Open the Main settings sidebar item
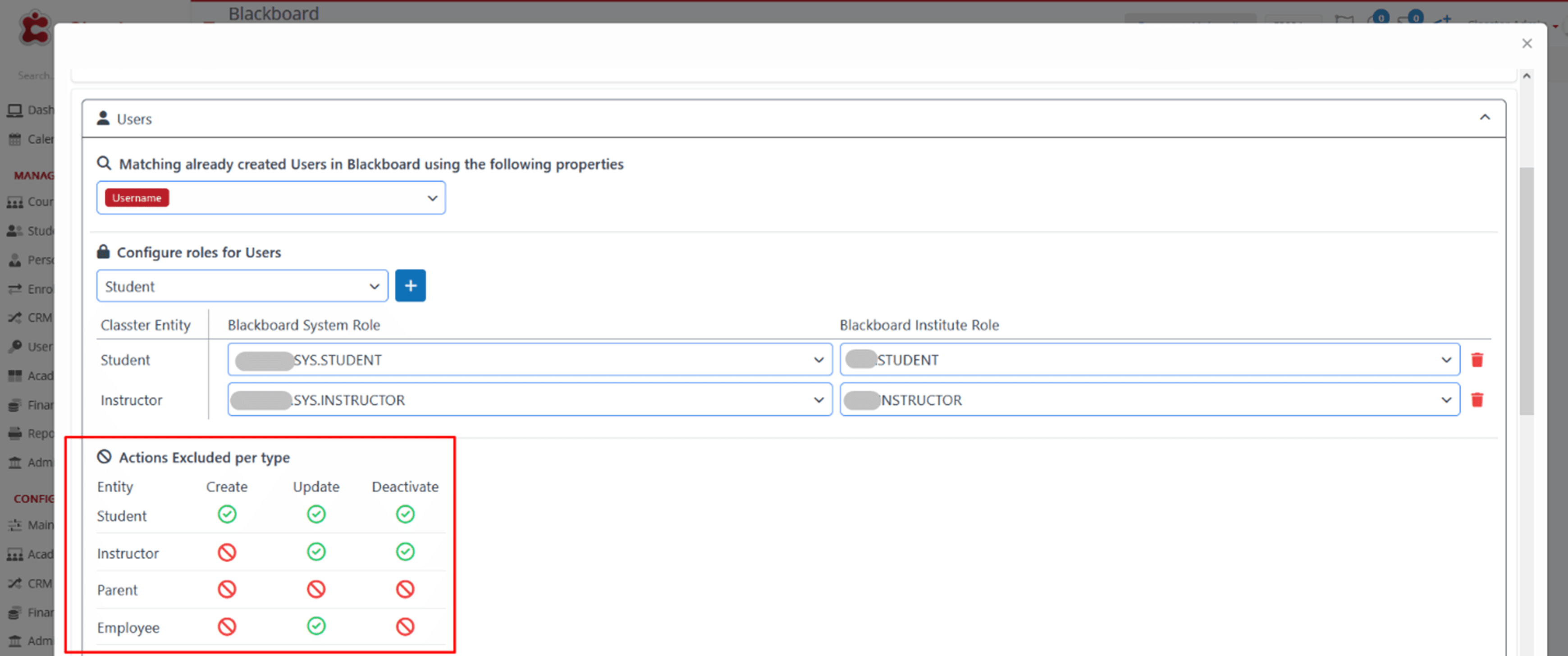The image size is (1568, 656). 31,525
